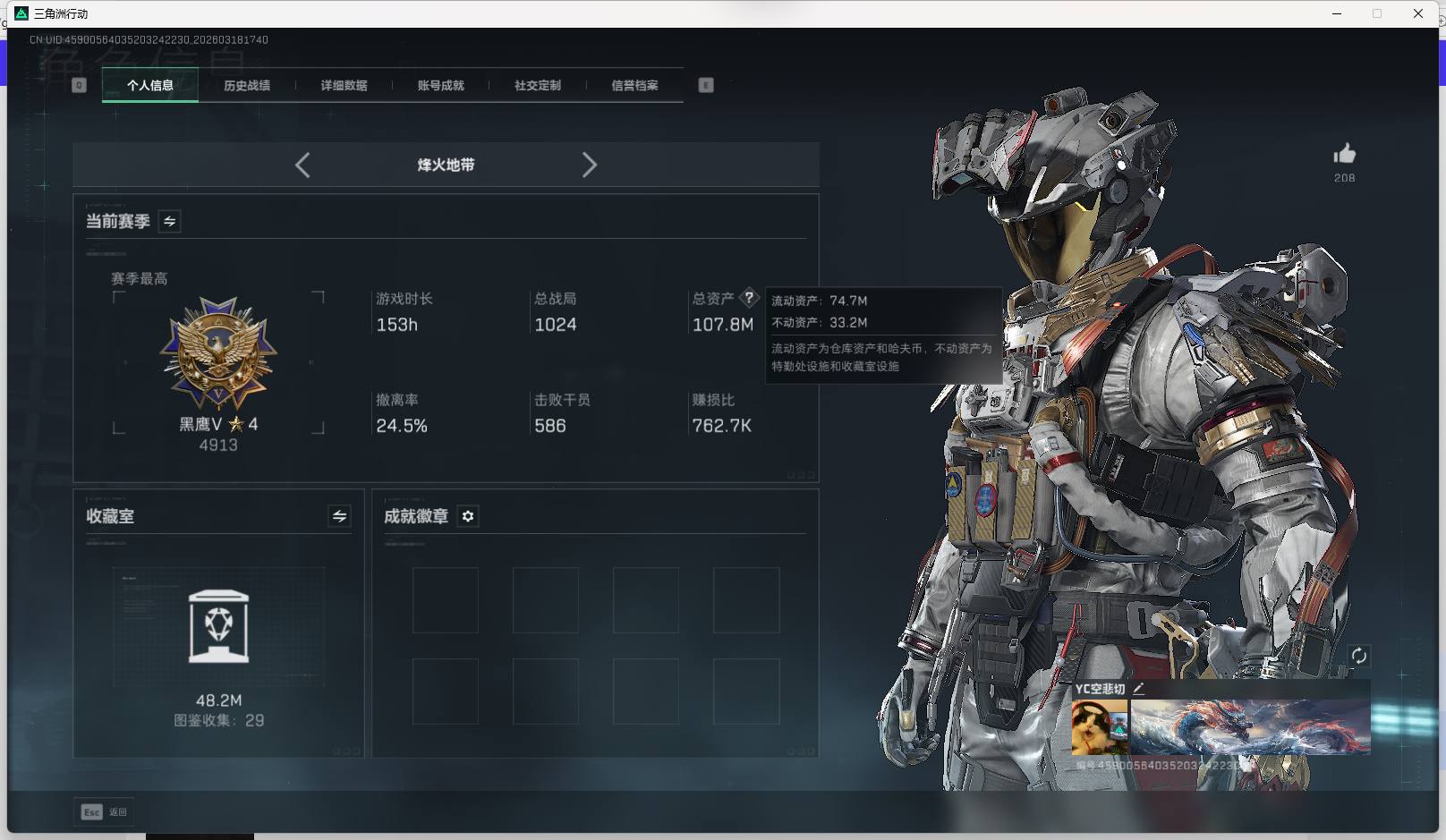Screen dimensions: 1446x840
Task: Click the dragon banner card image
Action: click(x=1250, y=727)
